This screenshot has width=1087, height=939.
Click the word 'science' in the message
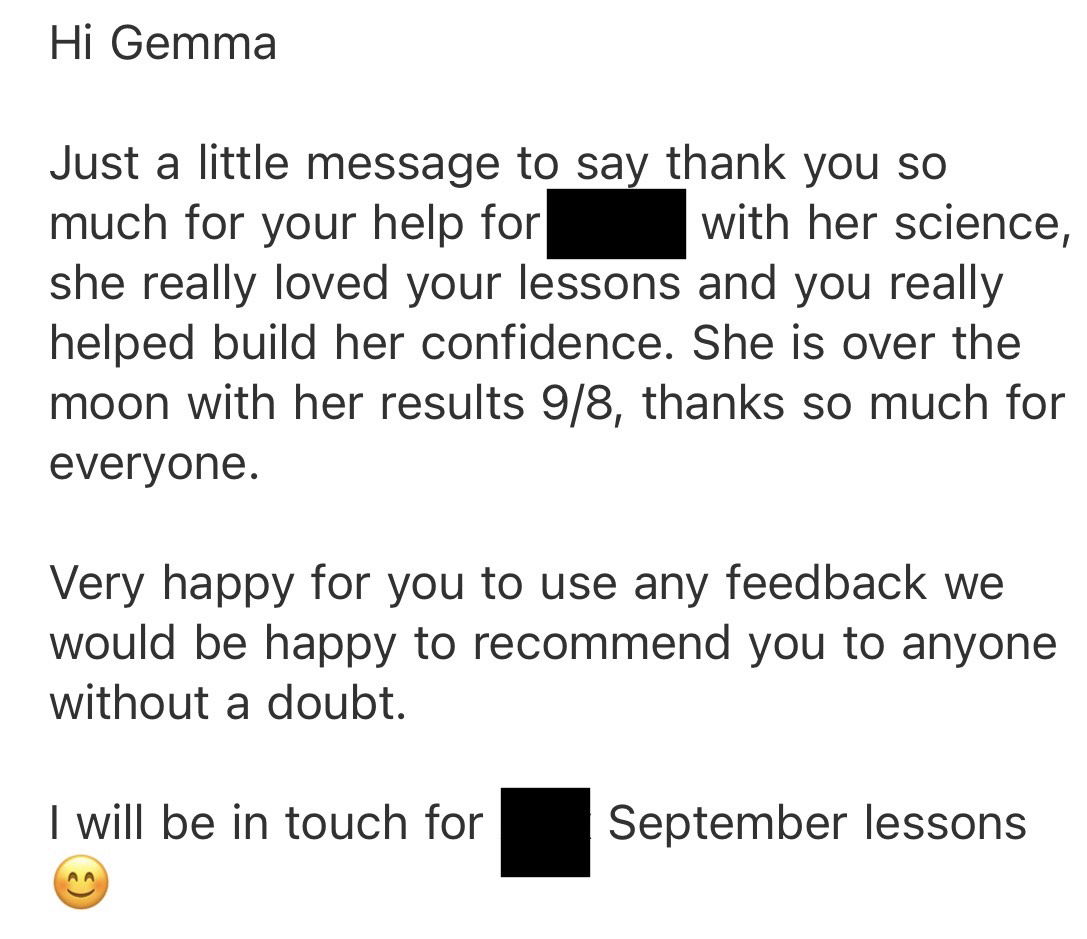click(977, 224)
